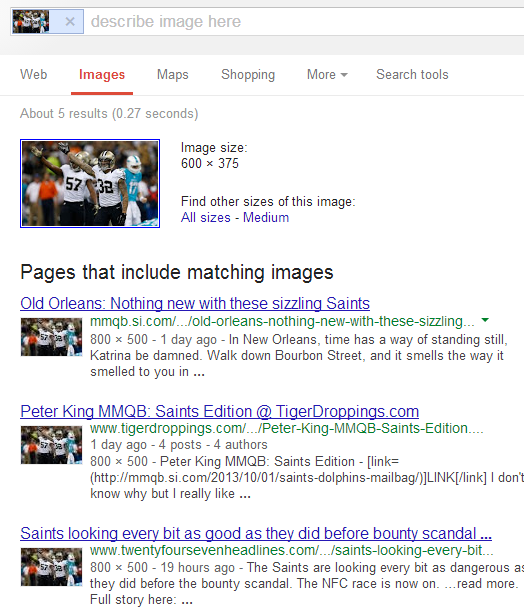This screenshot has height=610, width=524.
Task: Click the www.twentyfoursevenheadlines.com green URL text
Action: (292, 550)
